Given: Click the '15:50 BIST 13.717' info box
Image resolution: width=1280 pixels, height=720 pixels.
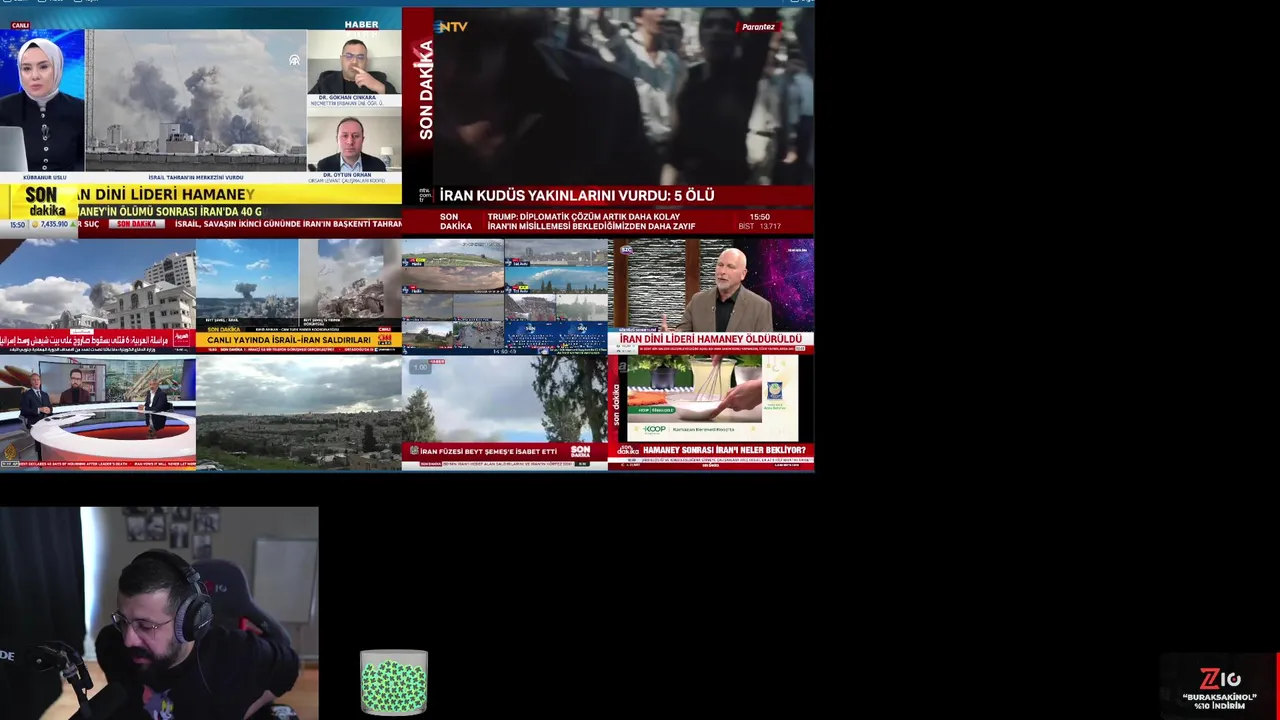Looking at the screenshot, I should pos(760,221).
